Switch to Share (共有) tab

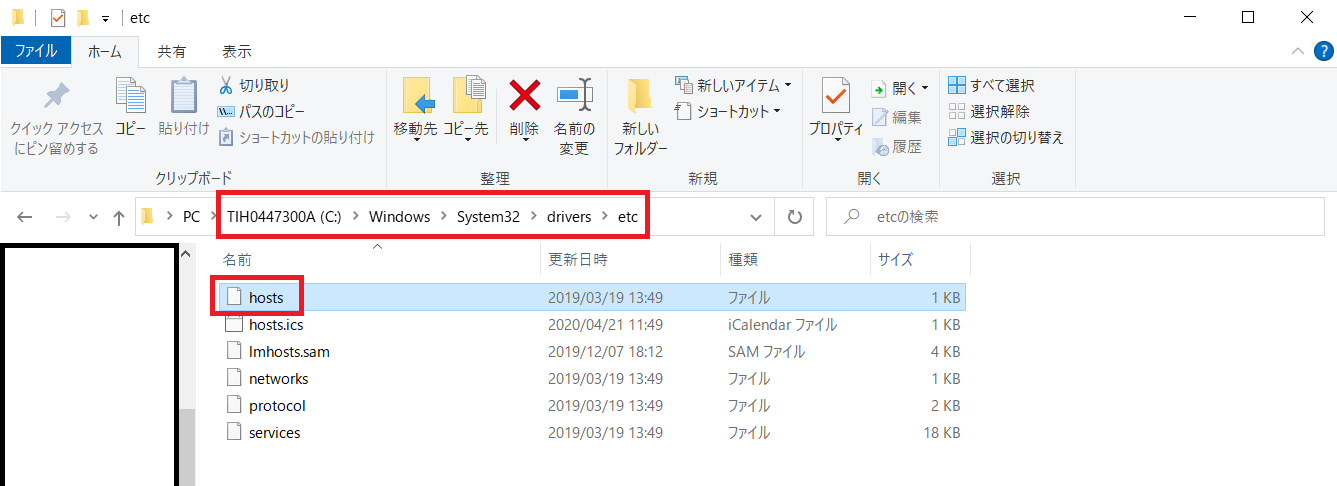[171, 51]
